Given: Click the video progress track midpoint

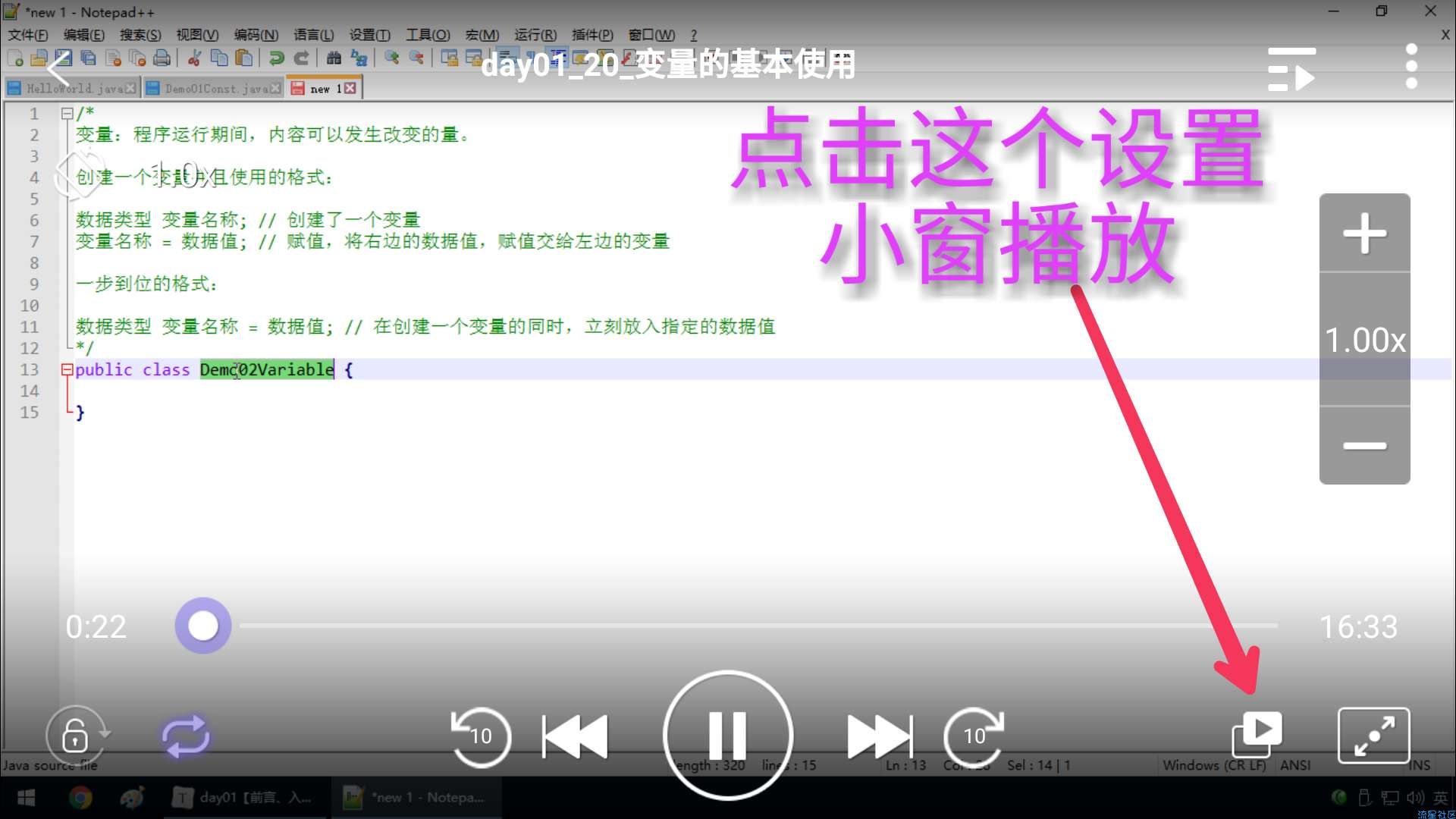Looking at the screenshot, I should click(x=758, y=626).
